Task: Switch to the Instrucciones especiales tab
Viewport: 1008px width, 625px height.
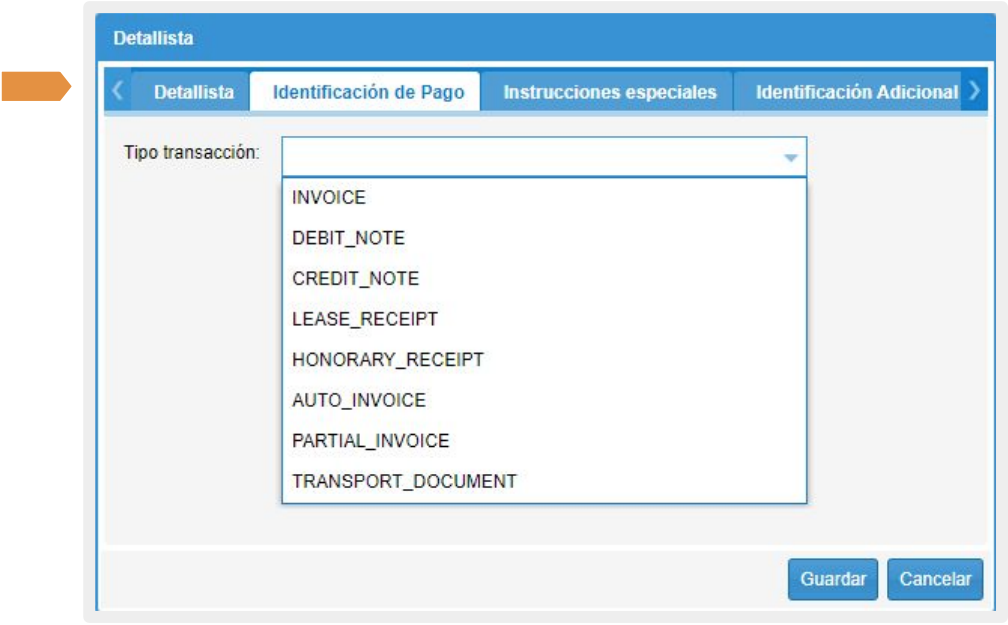Action: pos(609,92)
